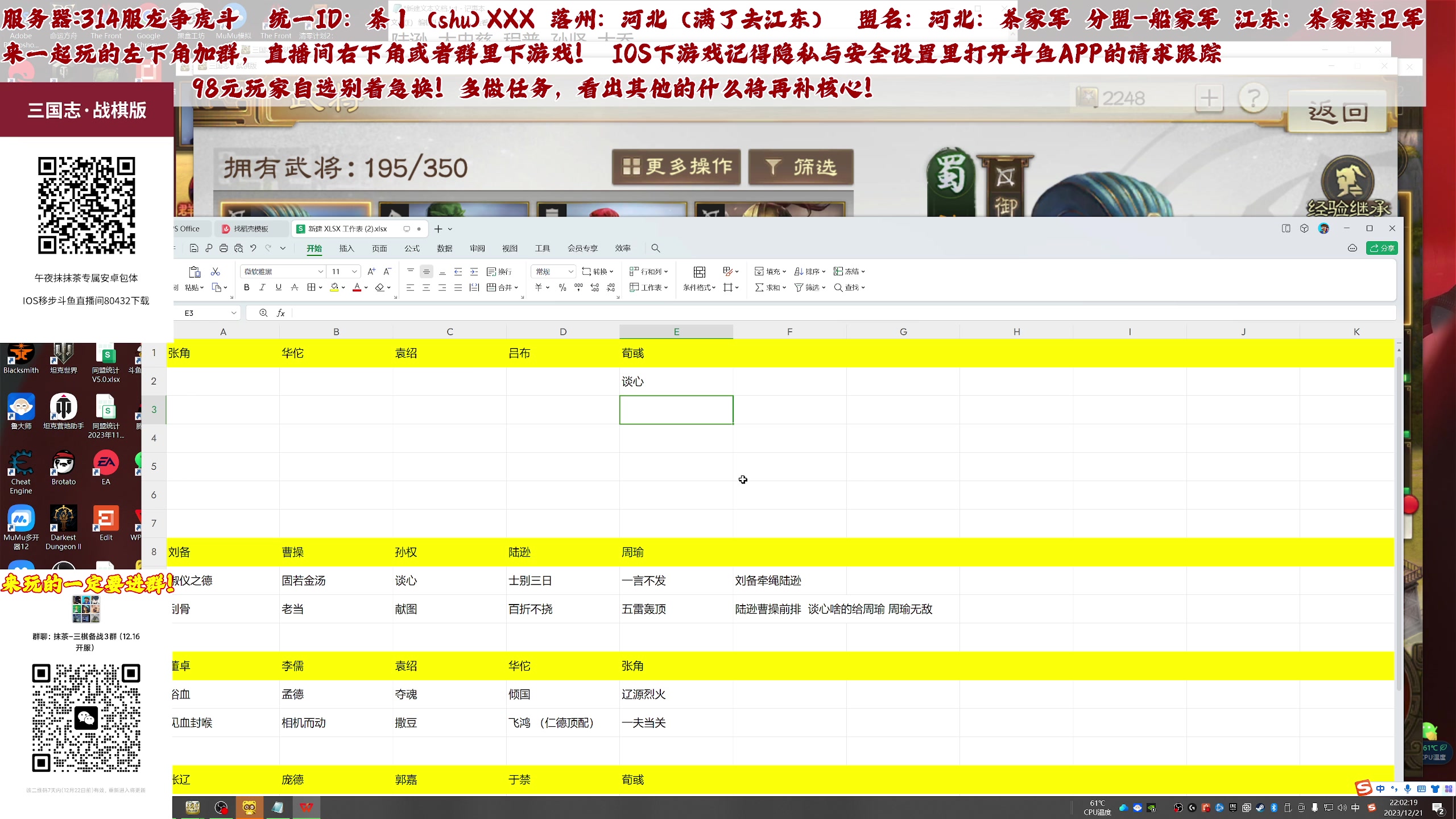The image size is (1456, 819).
Task: Click the cut scissors icon
Action: coord(215,271)
